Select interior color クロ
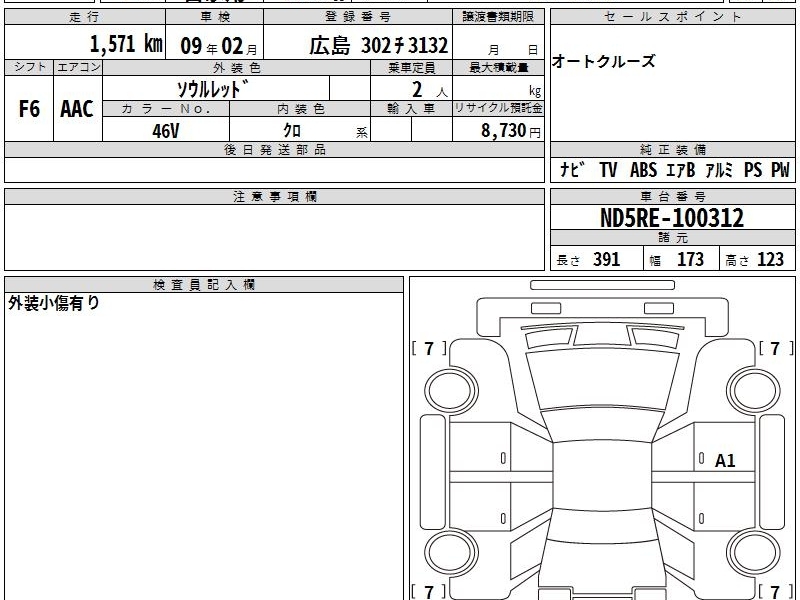800x600 pixels. pos(292,131)
